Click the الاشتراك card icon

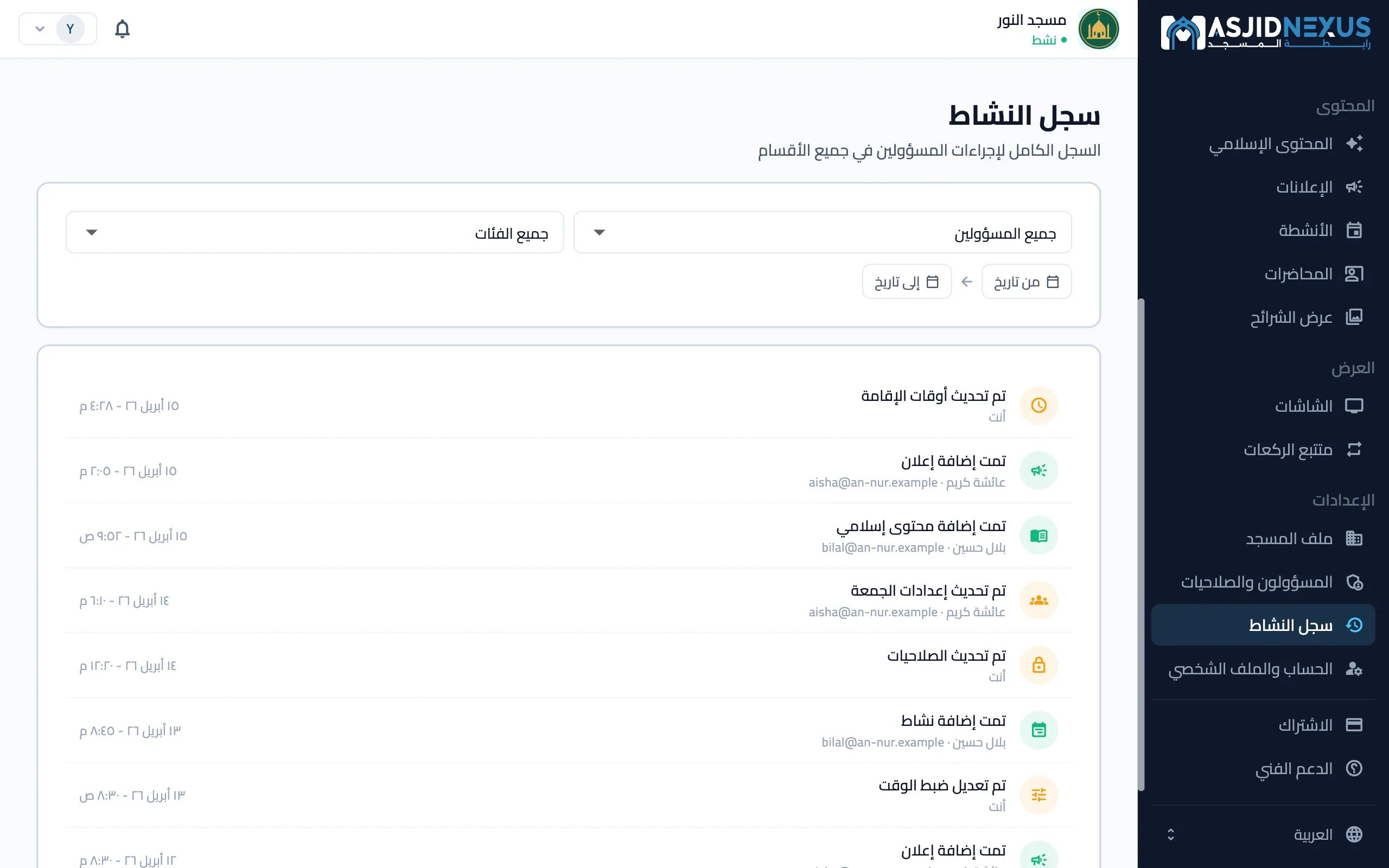tap(1354, 724)
